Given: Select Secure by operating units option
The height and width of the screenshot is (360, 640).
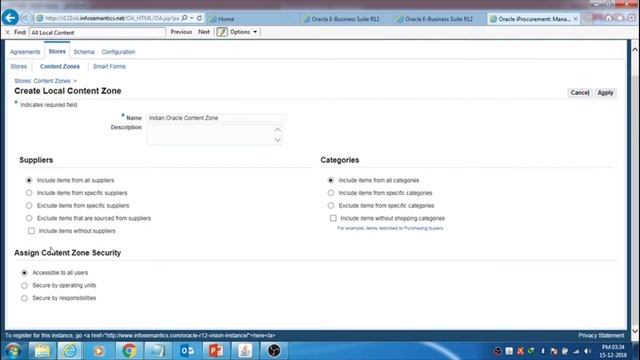Looking at the screenshot, I should click(24, 285).
